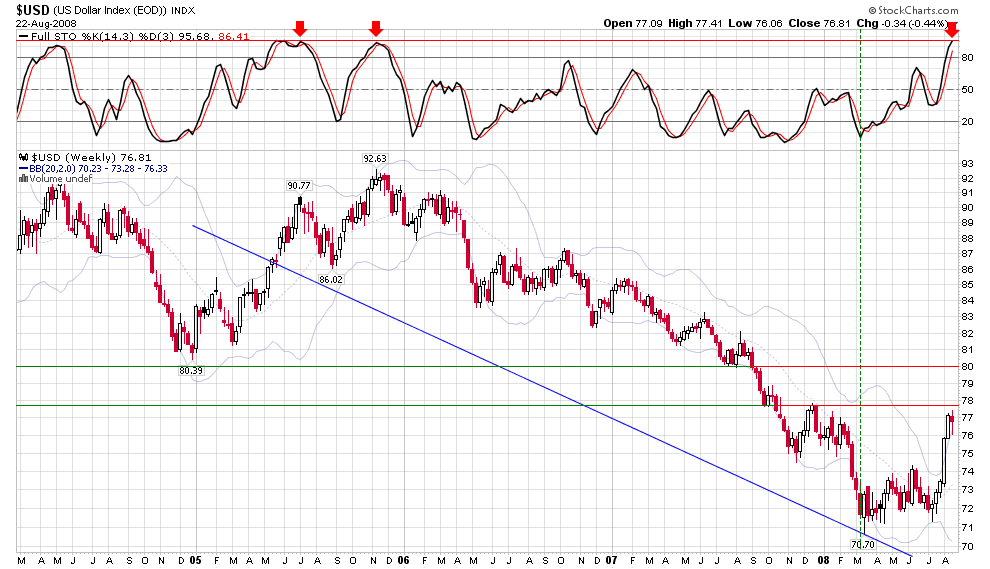The height and width of the screenshot is (569, 990).
Task: Click the 08 year label on time axis
Action: tap(823, 561)
